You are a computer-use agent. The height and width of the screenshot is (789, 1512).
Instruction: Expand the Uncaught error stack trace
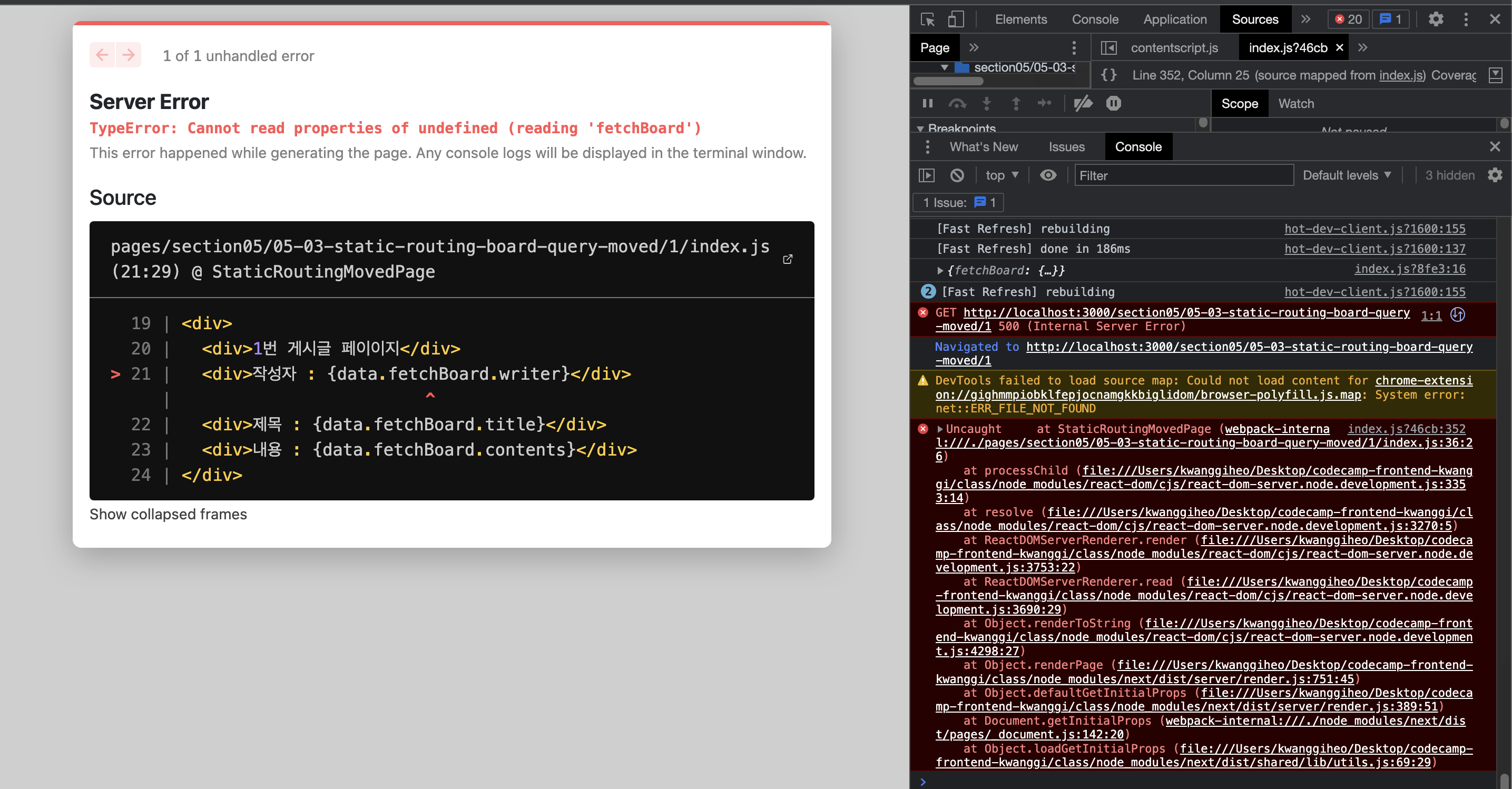(x=940, y=429)
